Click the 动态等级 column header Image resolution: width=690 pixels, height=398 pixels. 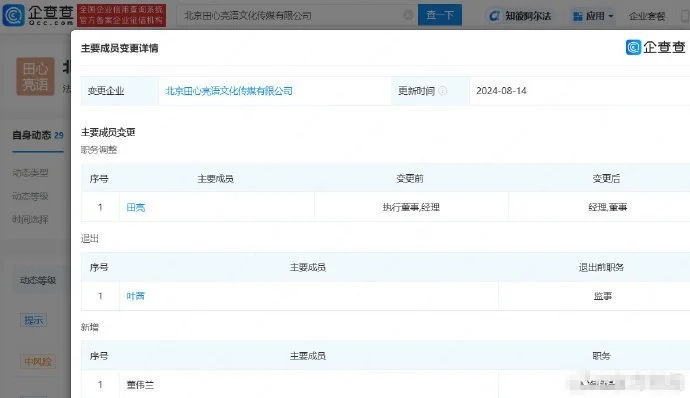38,280
